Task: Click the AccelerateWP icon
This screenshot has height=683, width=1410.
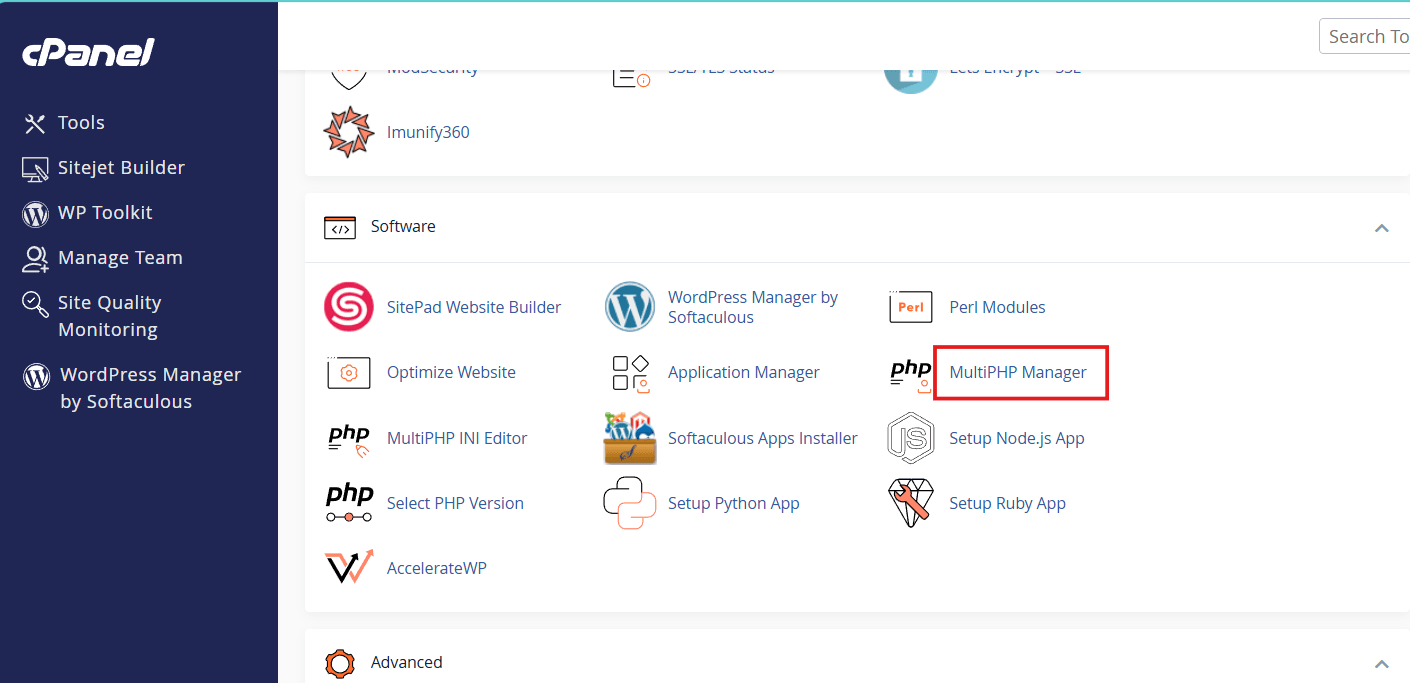Action: (x=348, y=567)
